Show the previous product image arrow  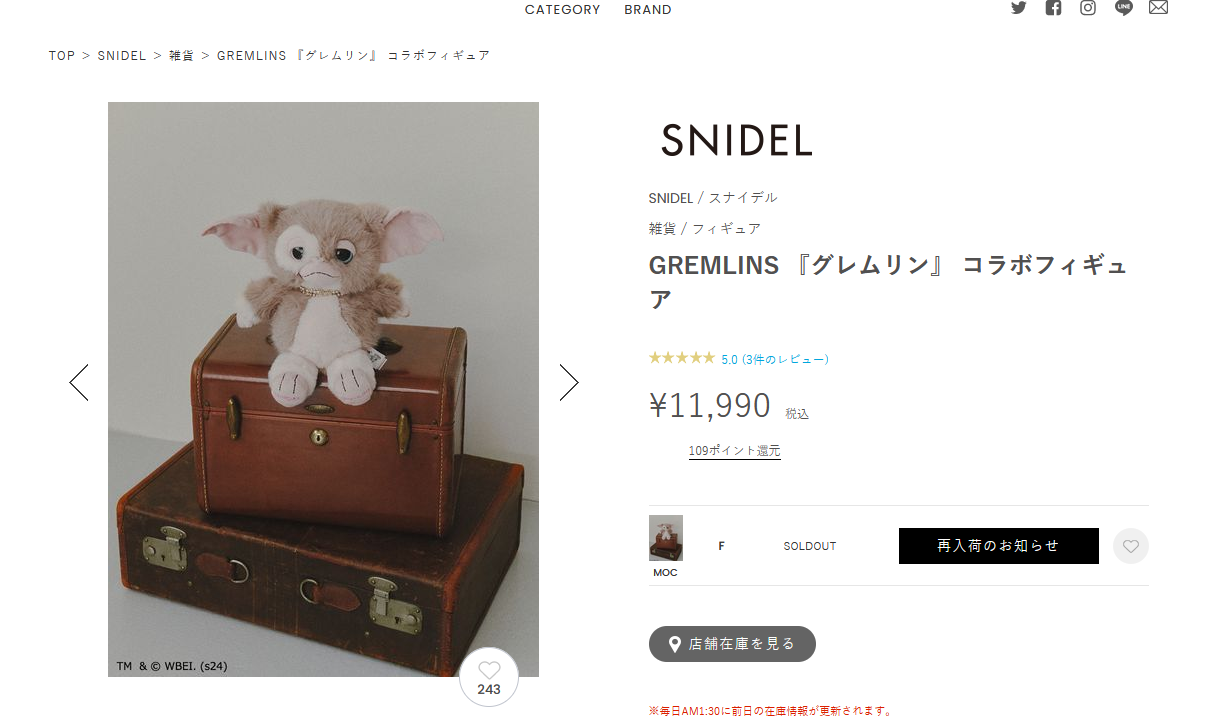79,382
